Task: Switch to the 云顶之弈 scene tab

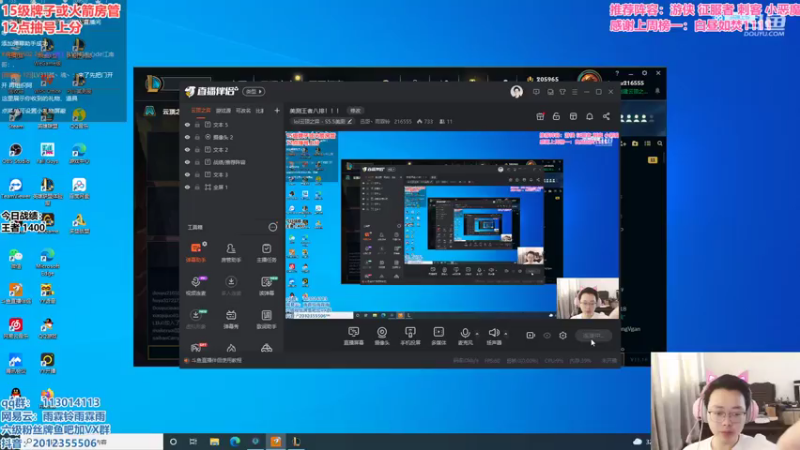Action: coord(201,110)
